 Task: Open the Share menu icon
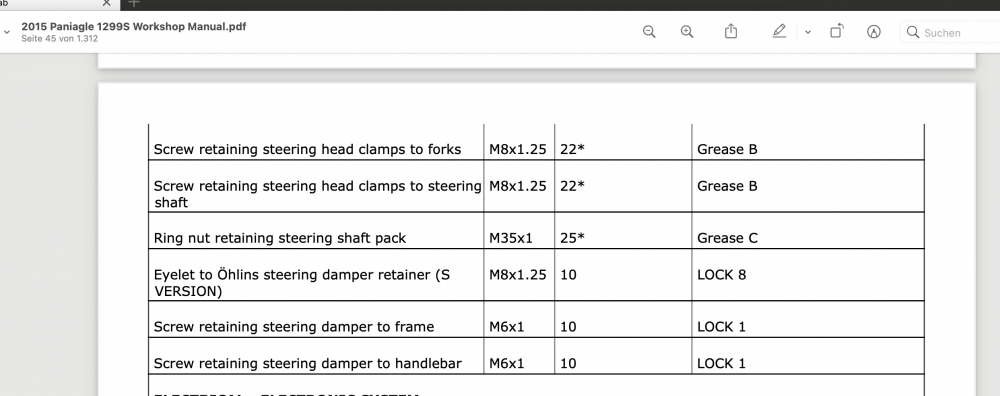[x=731, y=31]
